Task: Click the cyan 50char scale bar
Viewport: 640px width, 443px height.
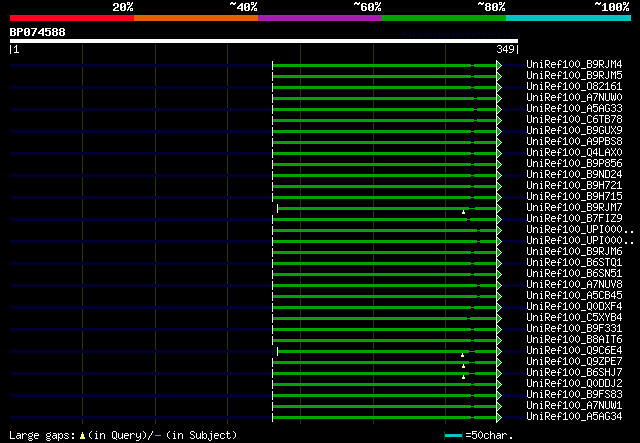Action: coord(453,435)
